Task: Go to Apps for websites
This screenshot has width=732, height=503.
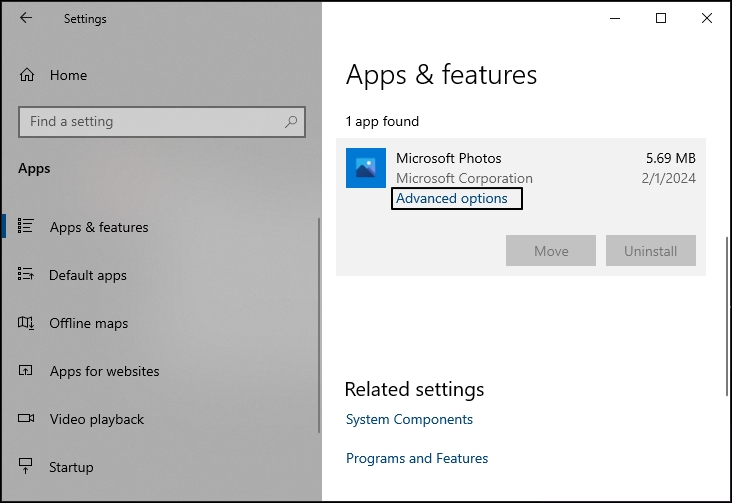Action: [x=105, y=371]
